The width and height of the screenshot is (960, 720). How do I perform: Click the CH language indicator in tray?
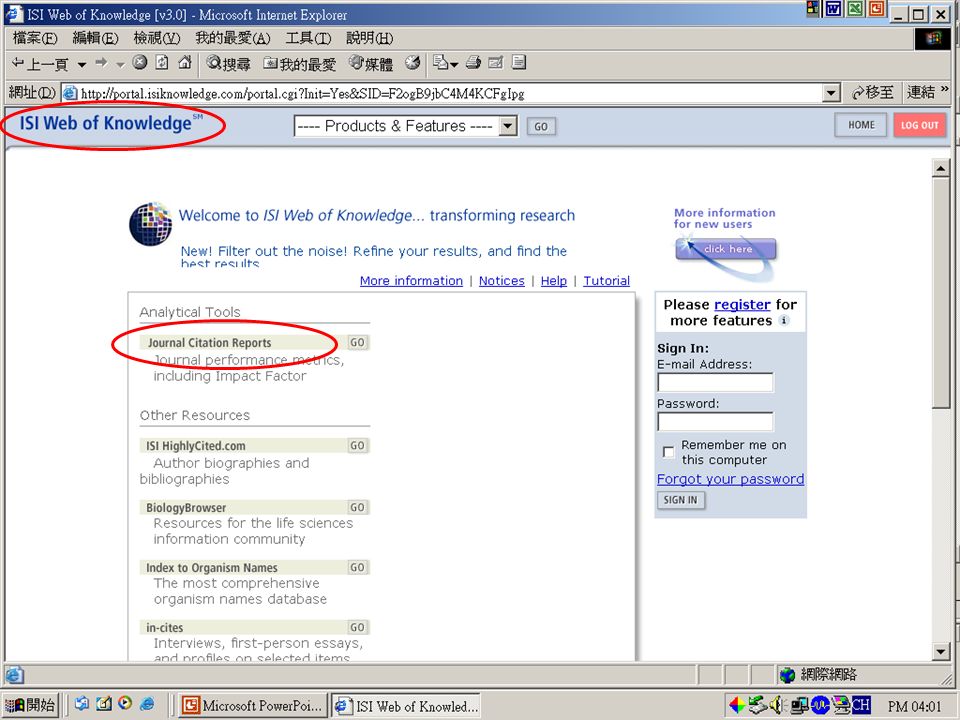coord(860,705)
